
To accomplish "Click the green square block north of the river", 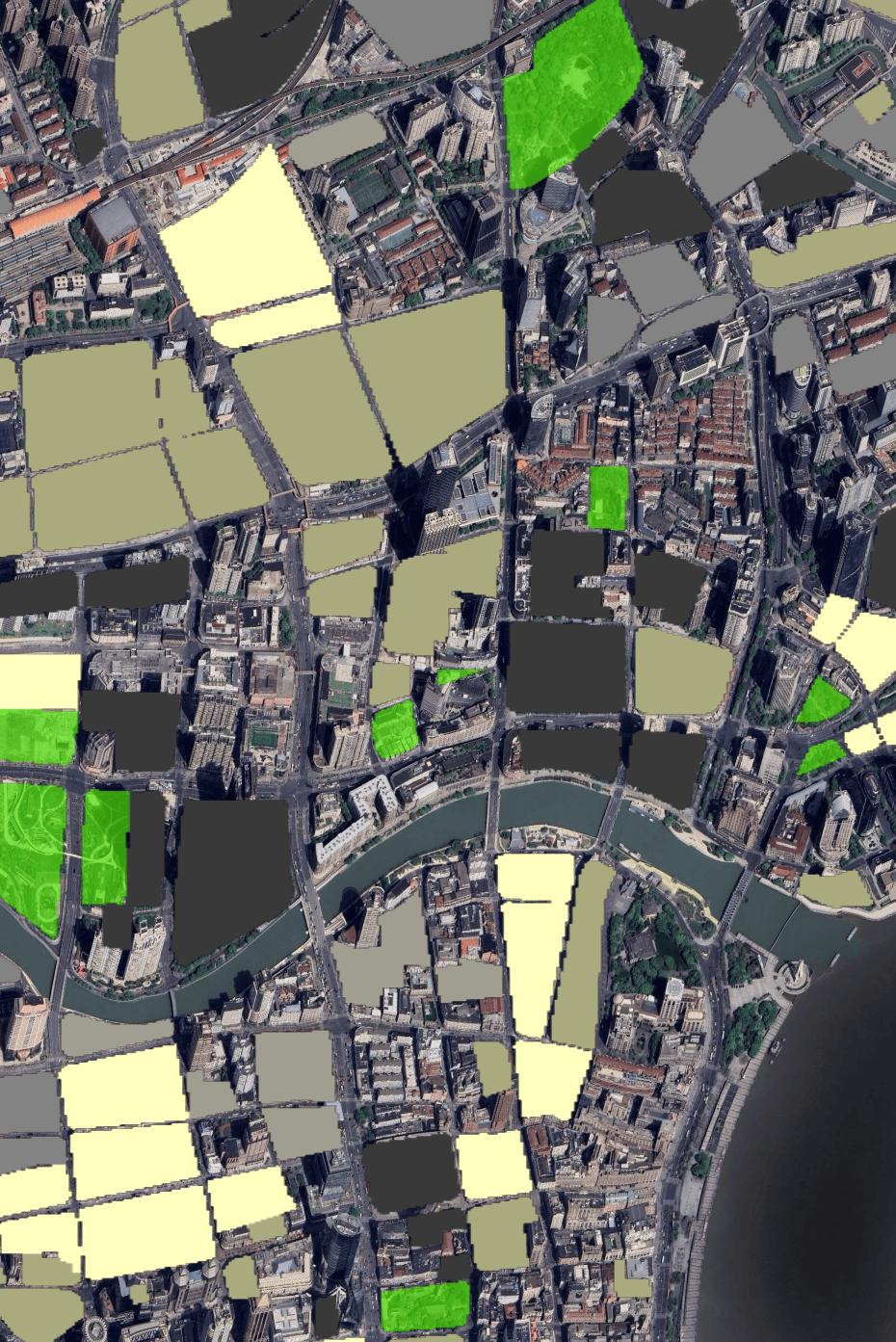I will [x=393, y=729].
